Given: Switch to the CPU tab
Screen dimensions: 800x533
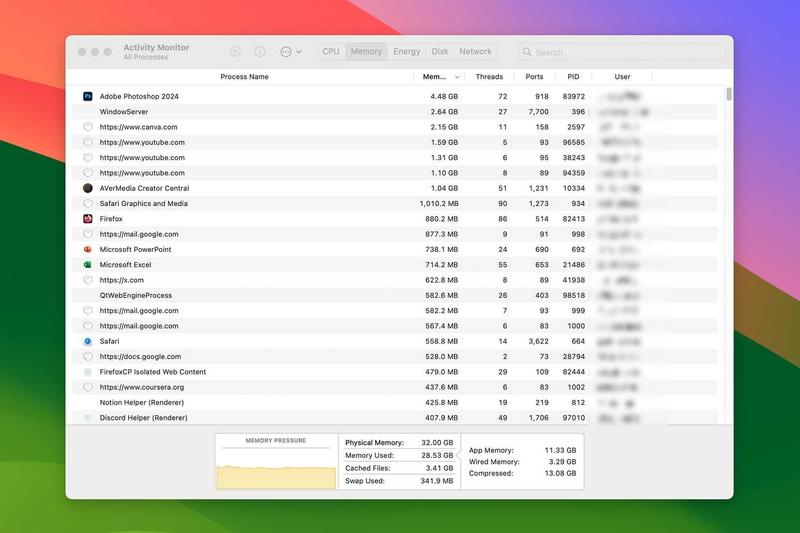Looking at the screenshot, I should pyautogui.click(x=331, y=52).
